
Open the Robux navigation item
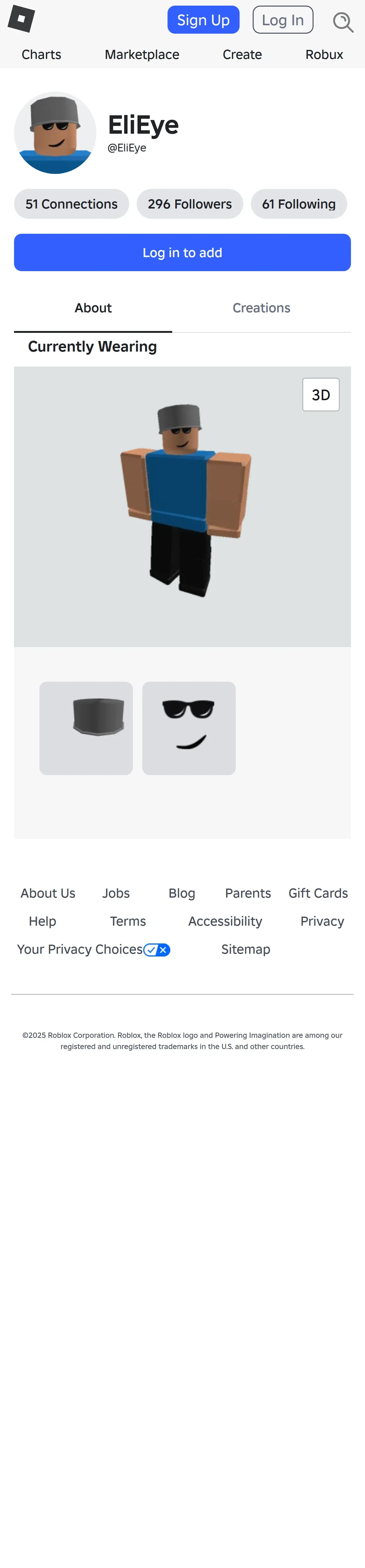click(324, 55)
